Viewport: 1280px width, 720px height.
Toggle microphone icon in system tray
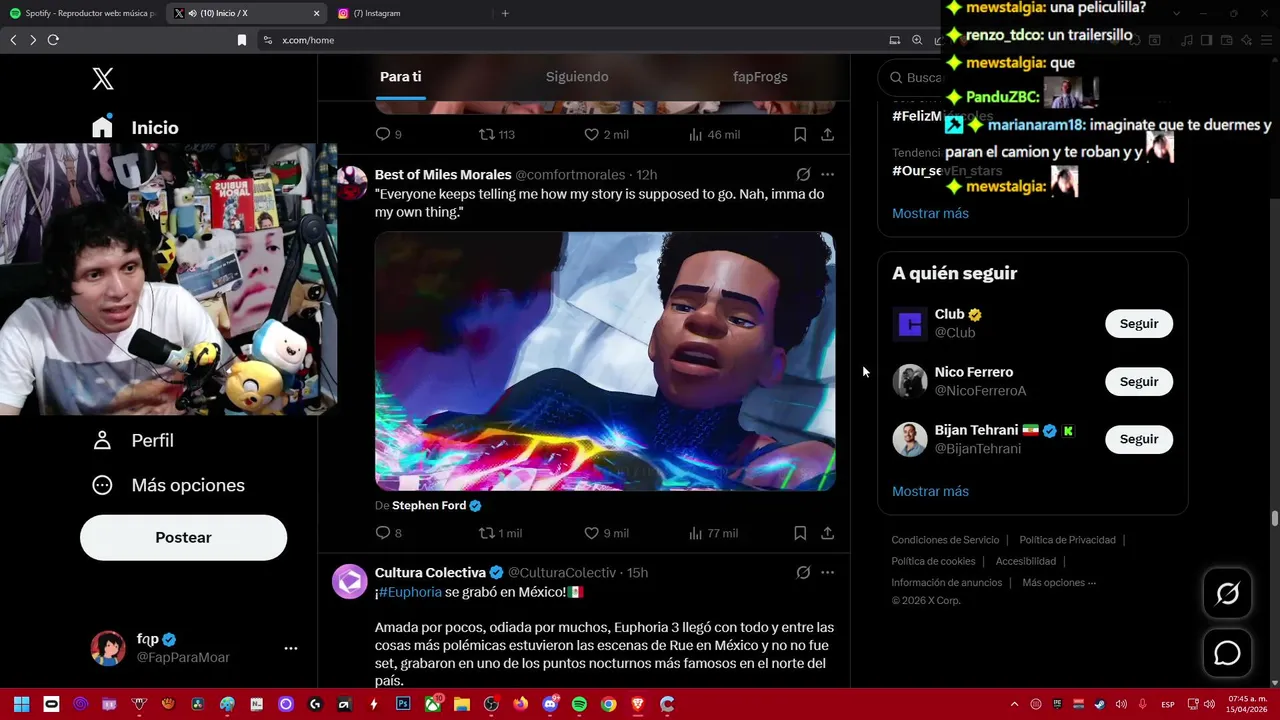[x=1142, y=704]
